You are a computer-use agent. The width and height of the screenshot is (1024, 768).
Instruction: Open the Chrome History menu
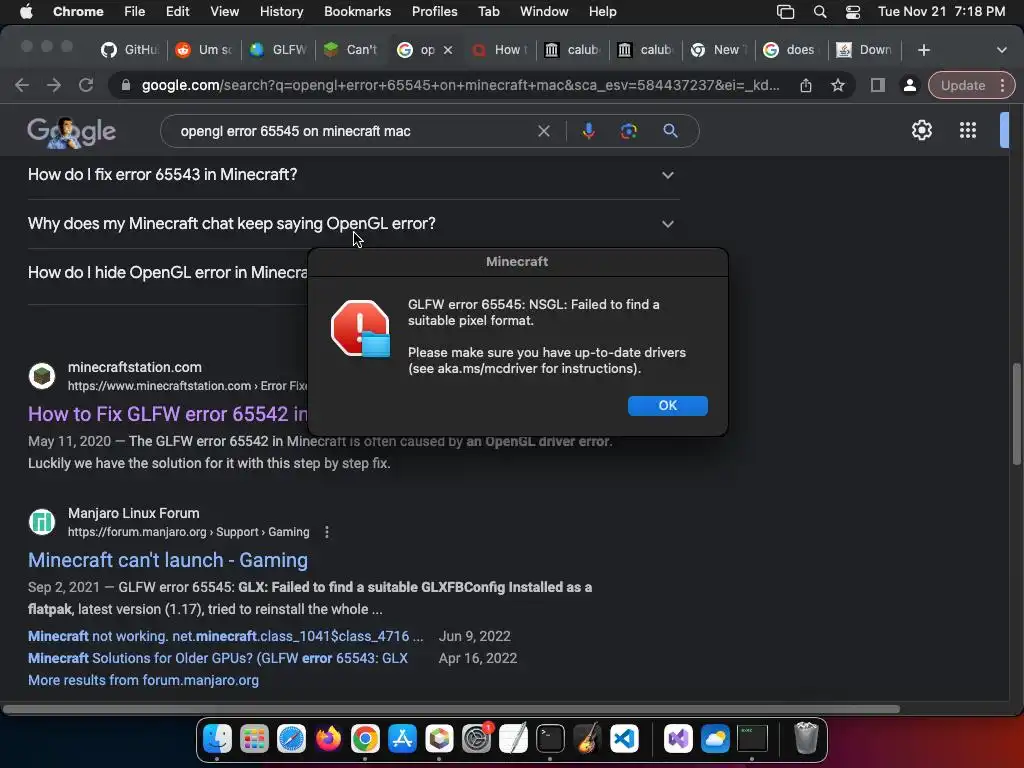click(281, 11)
